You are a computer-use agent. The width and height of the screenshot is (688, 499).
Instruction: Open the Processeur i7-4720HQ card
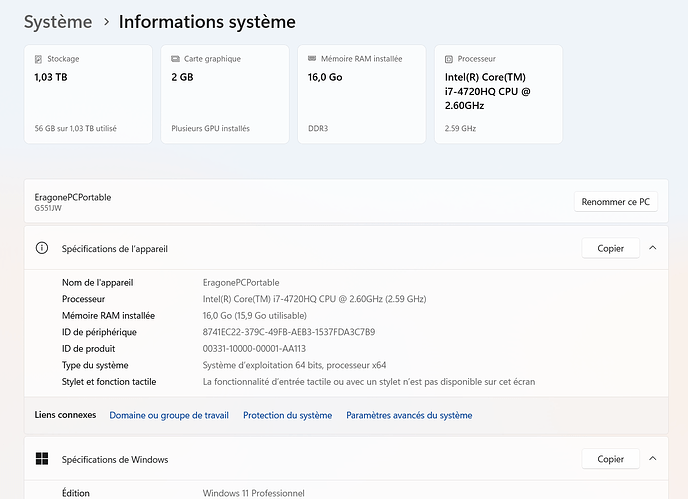(498, 94)
